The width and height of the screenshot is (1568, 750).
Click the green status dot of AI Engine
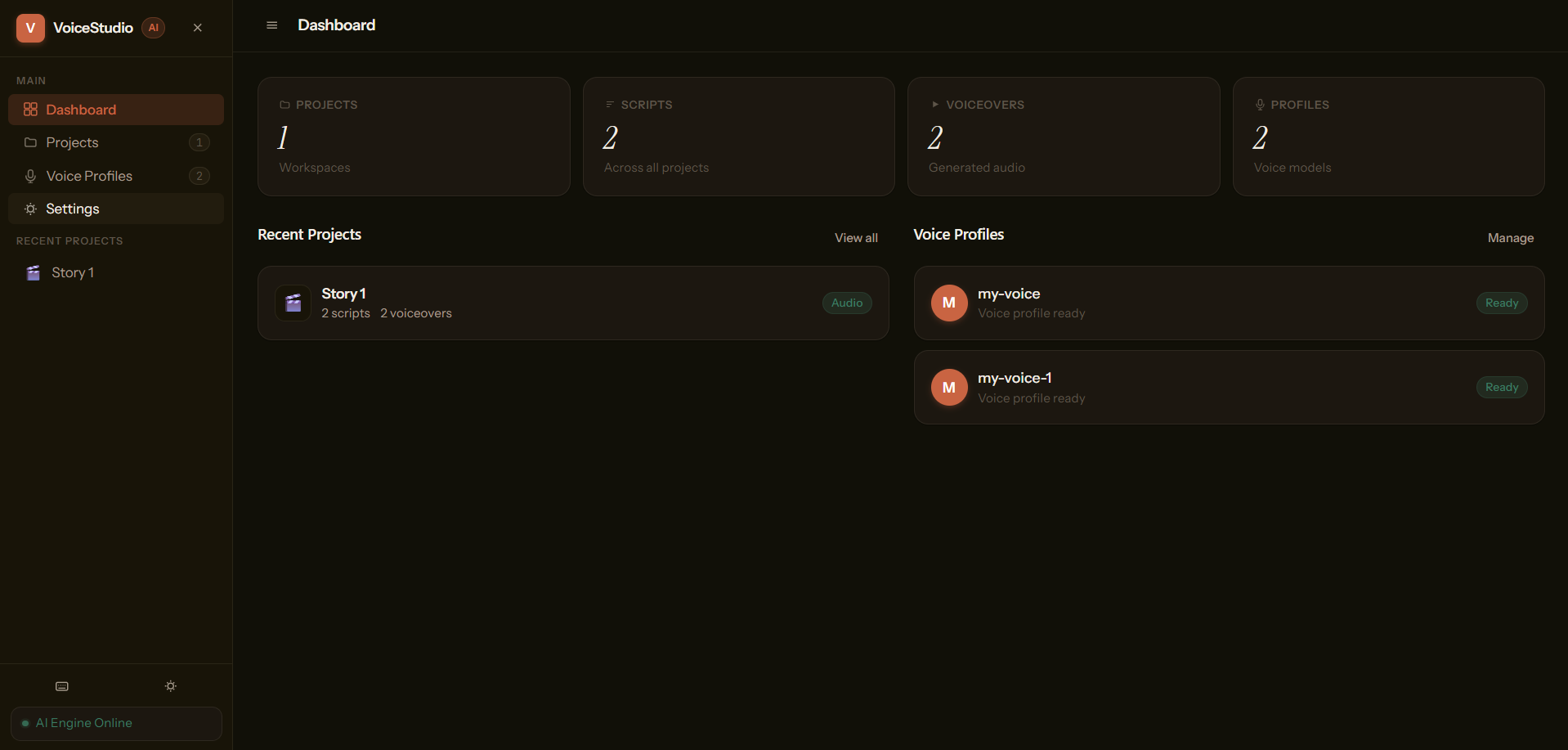point(25,724)
